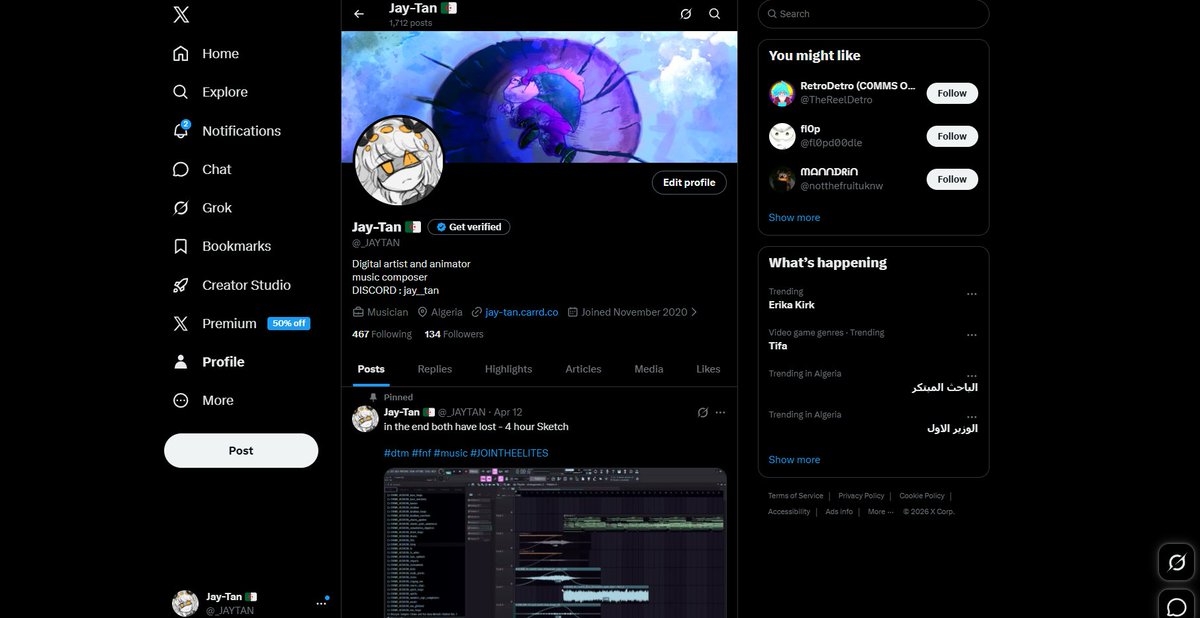Open @fl0pd00dle suggested profile
The image size is (1200, 618).
[x=831, y=143]
